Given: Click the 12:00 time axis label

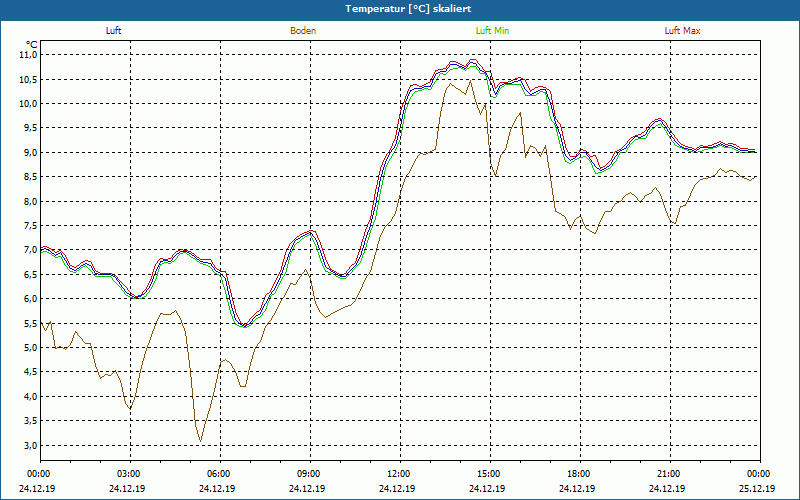Looking at the screenshot, I should [400, 474].
